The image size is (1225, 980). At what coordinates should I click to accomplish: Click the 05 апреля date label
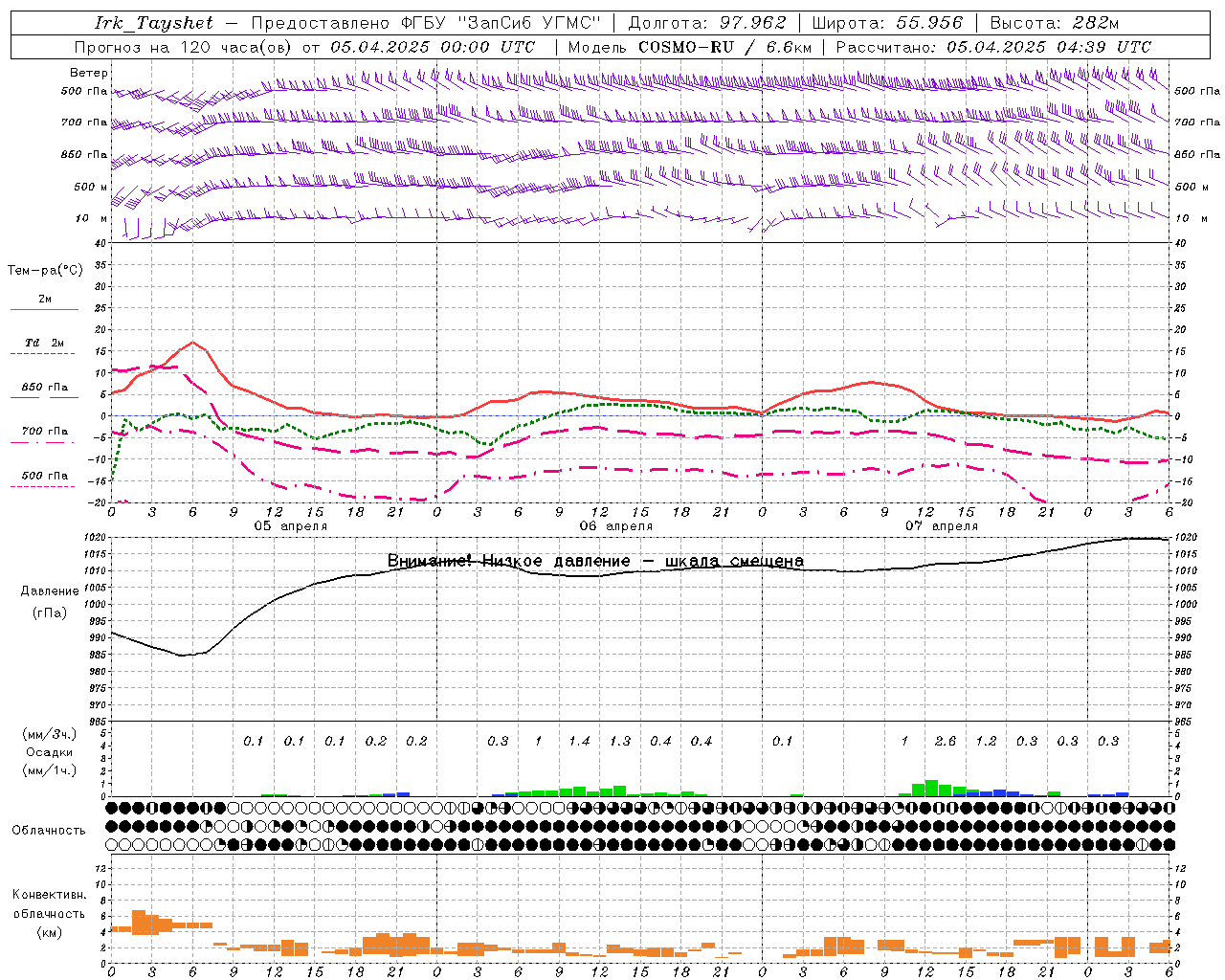290,526
